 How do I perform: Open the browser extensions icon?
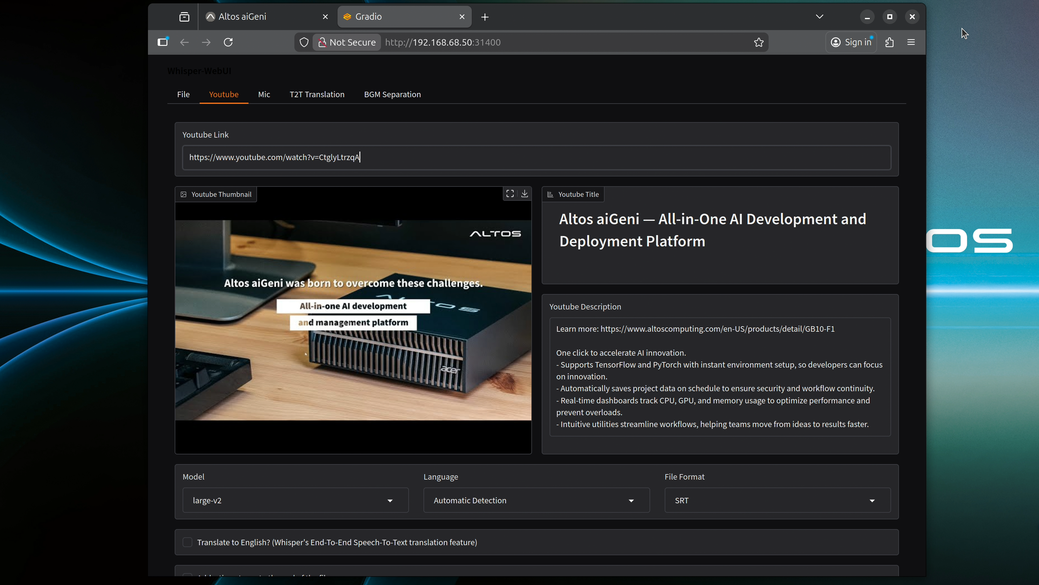[x=889, y=42]
